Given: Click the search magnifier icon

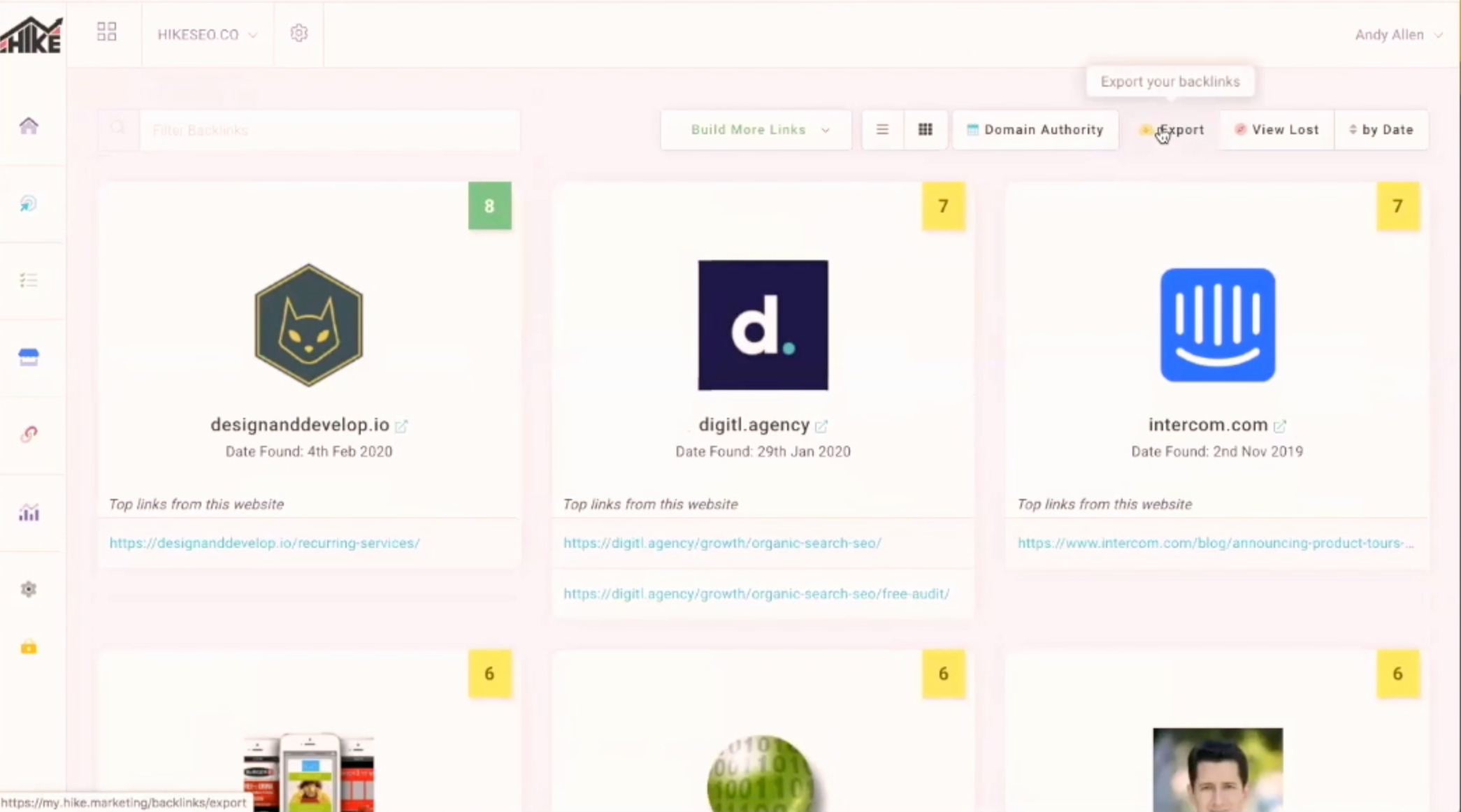Looking at the screenshot, I should (x=117, y=129).
